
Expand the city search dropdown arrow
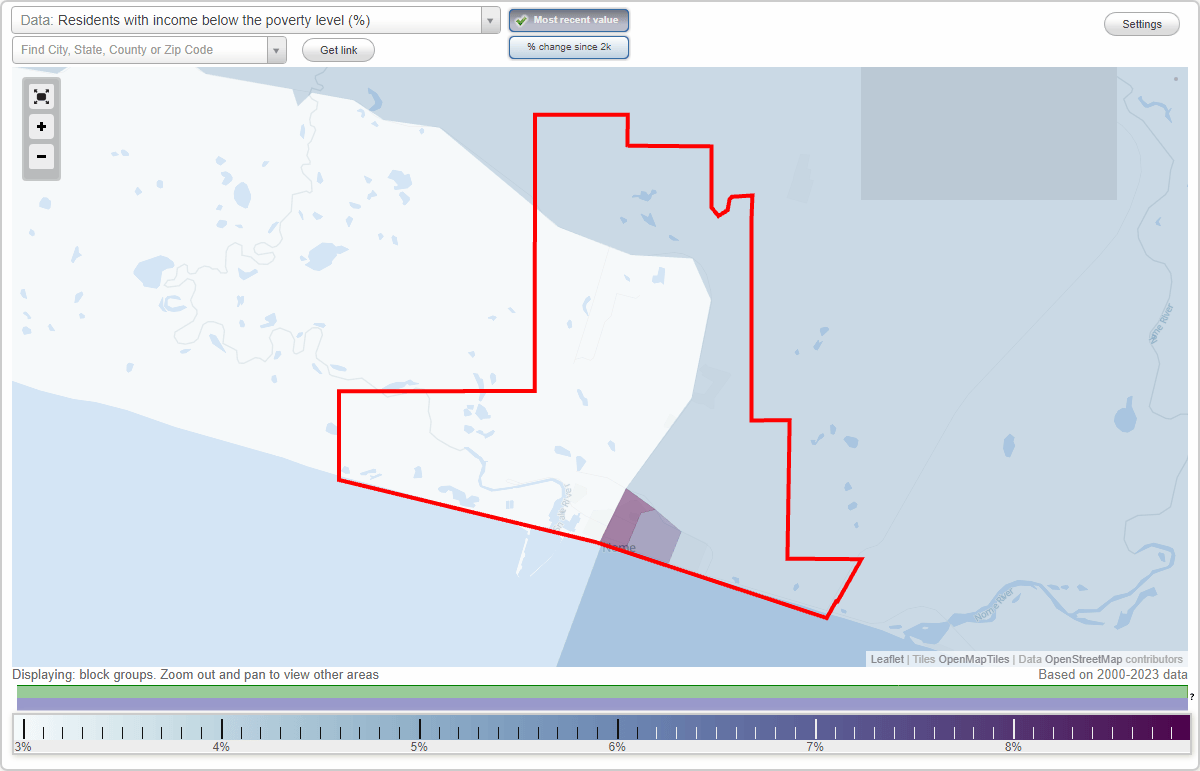276,50
